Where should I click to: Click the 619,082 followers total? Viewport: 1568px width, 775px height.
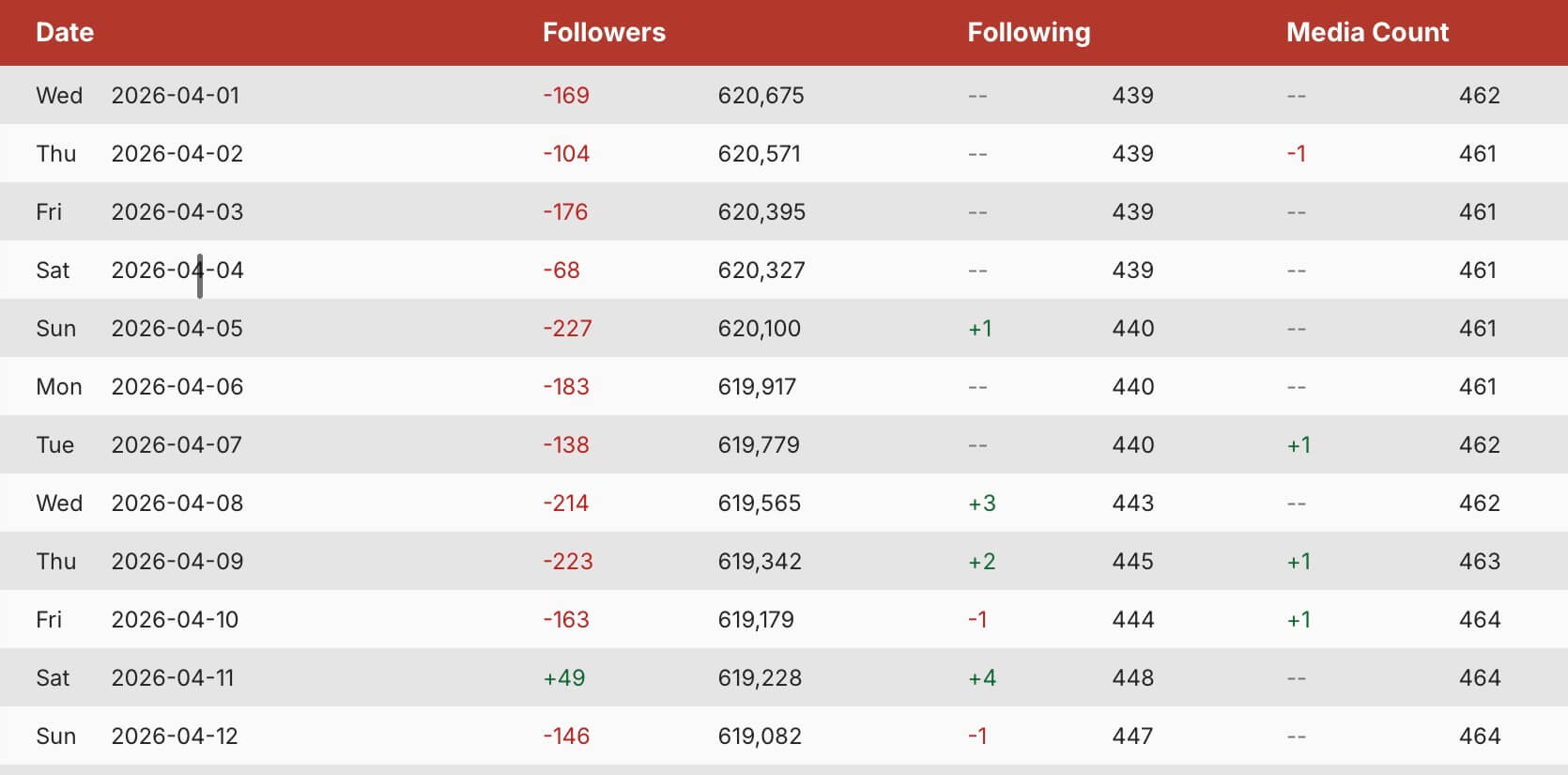(760, 736)
